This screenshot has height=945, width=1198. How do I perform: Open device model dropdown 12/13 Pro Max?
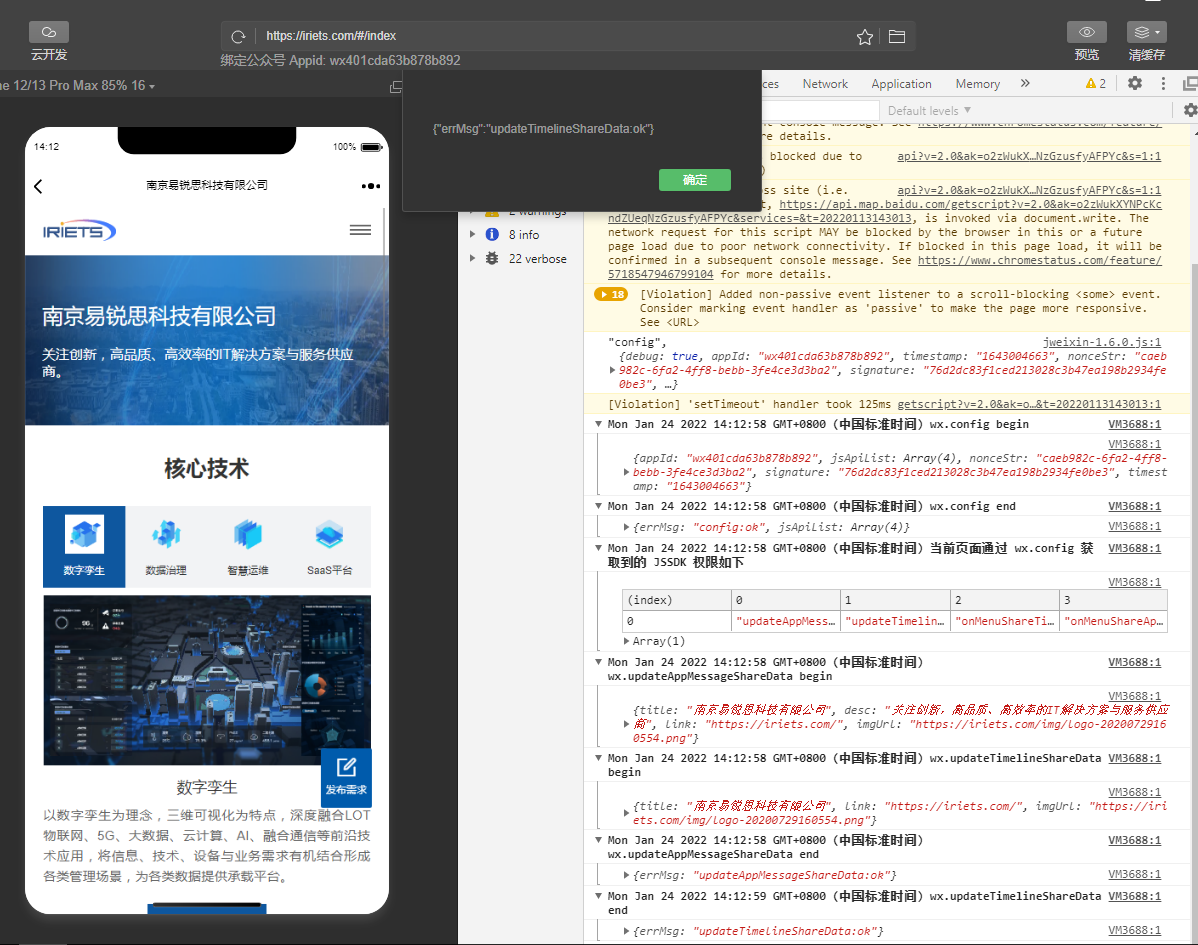pos(78,86)
